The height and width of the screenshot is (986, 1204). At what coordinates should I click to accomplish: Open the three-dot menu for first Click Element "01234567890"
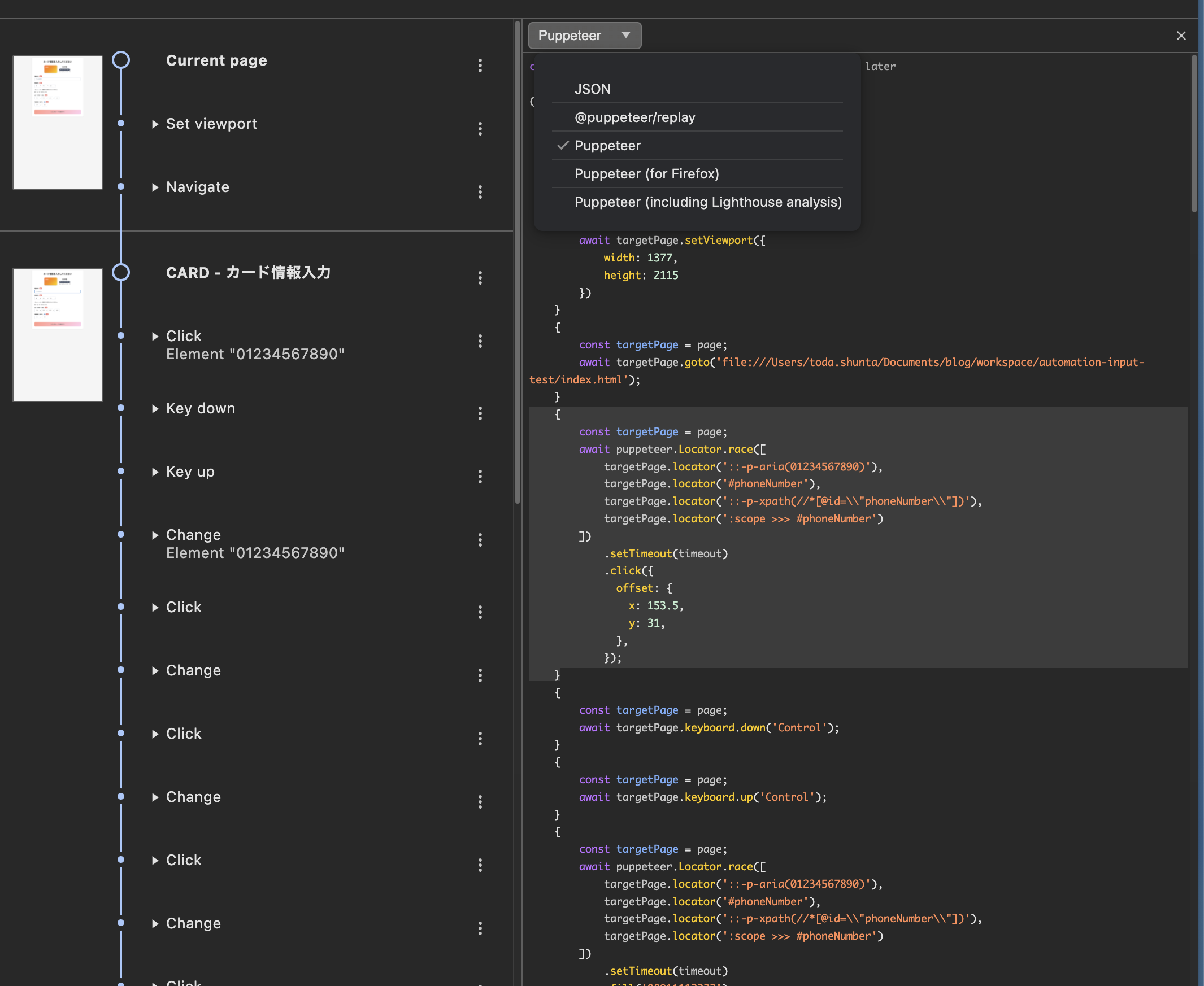[480, 341]
